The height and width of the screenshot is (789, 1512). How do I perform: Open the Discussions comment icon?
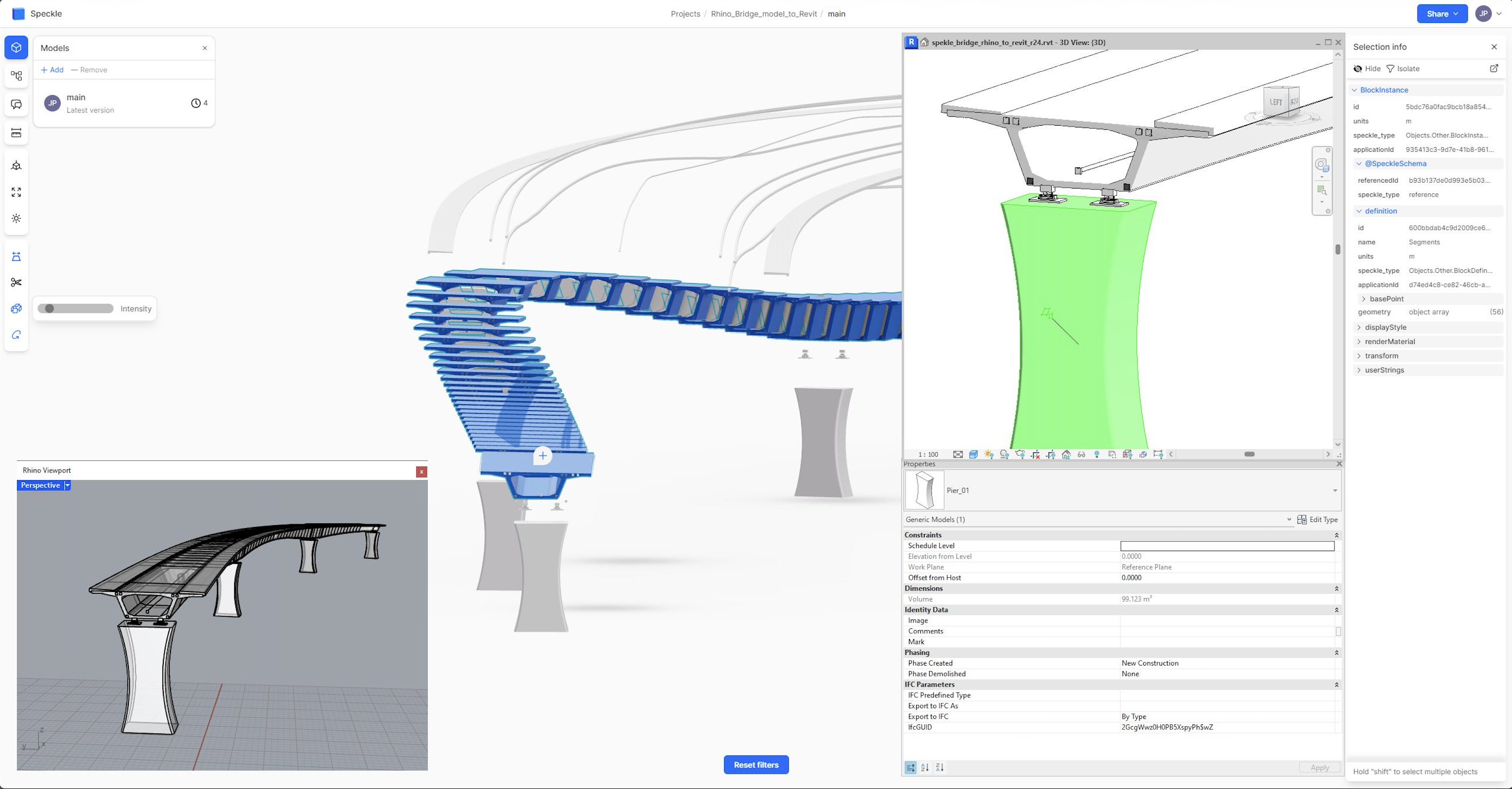[x=17, y=105]
